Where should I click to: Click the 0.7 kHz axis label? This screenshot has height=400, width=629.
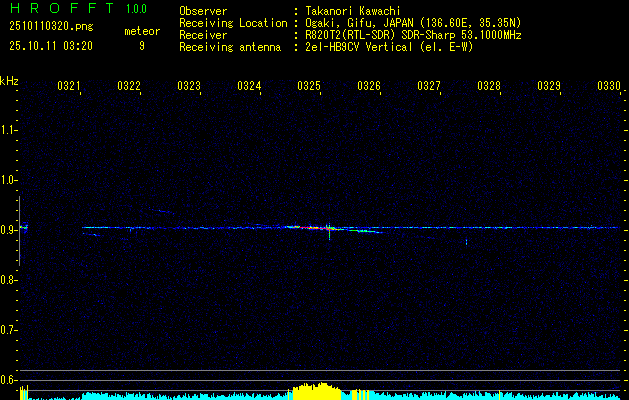tap(7, 330)
